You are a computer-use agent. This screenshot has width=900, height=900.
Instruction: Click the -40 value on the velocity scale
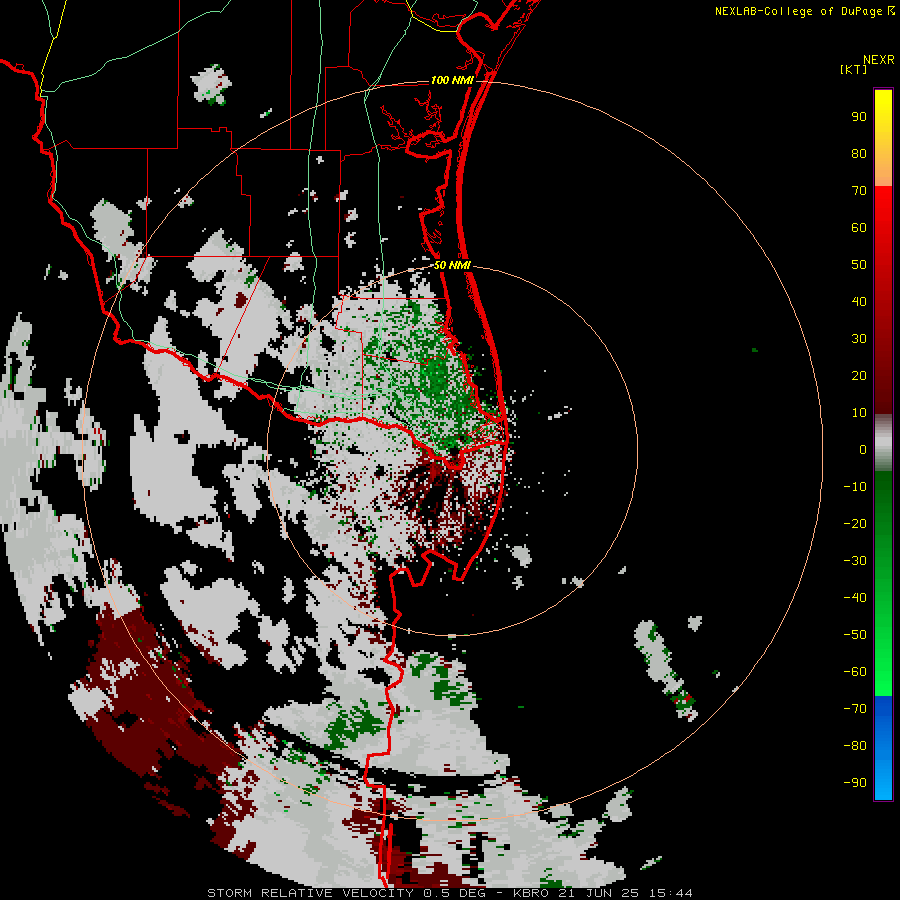click(x=855, y=598)
